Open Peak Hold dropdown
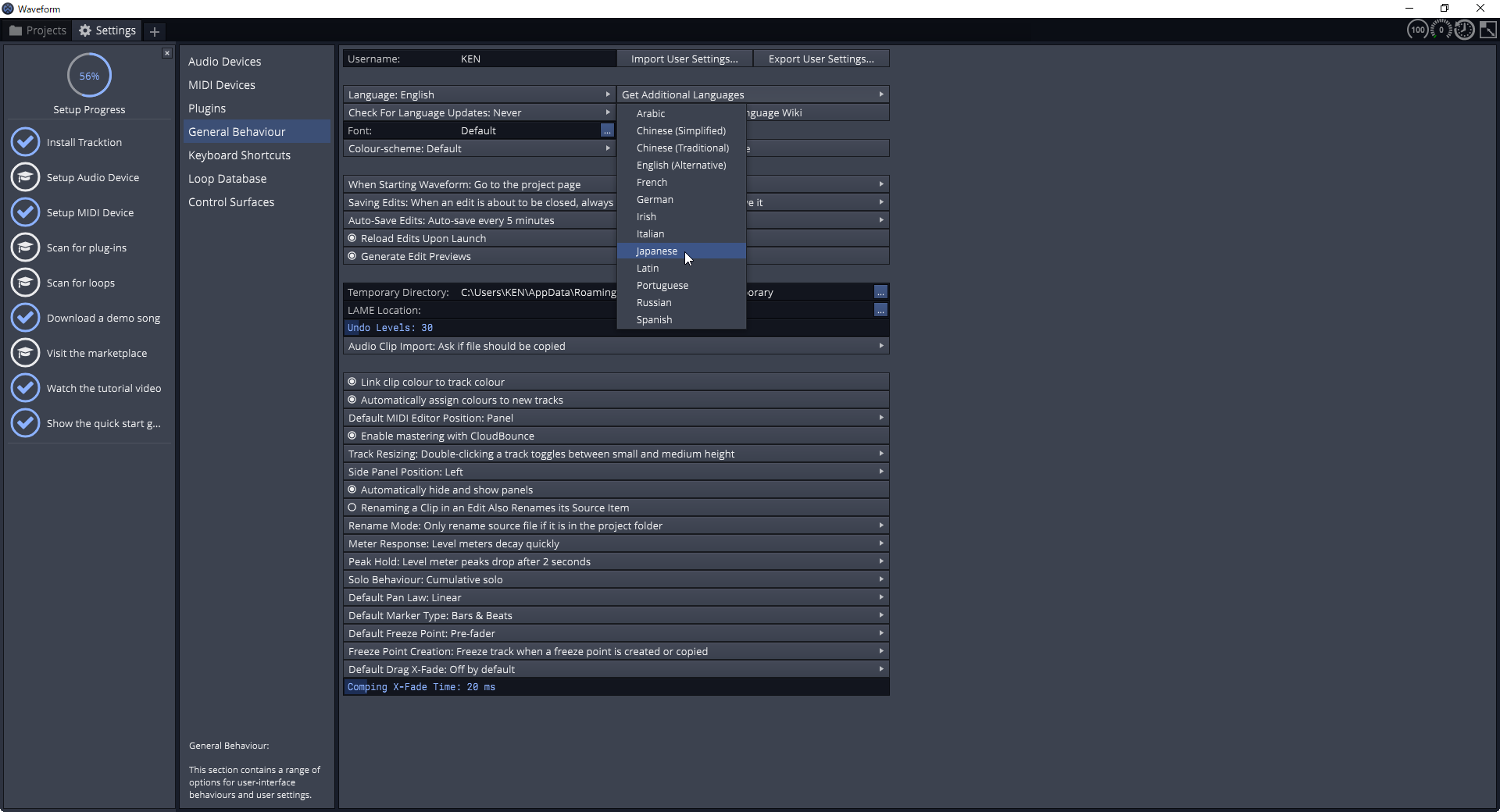Screen dimensions: 1500x812 [x=616, y=561]
